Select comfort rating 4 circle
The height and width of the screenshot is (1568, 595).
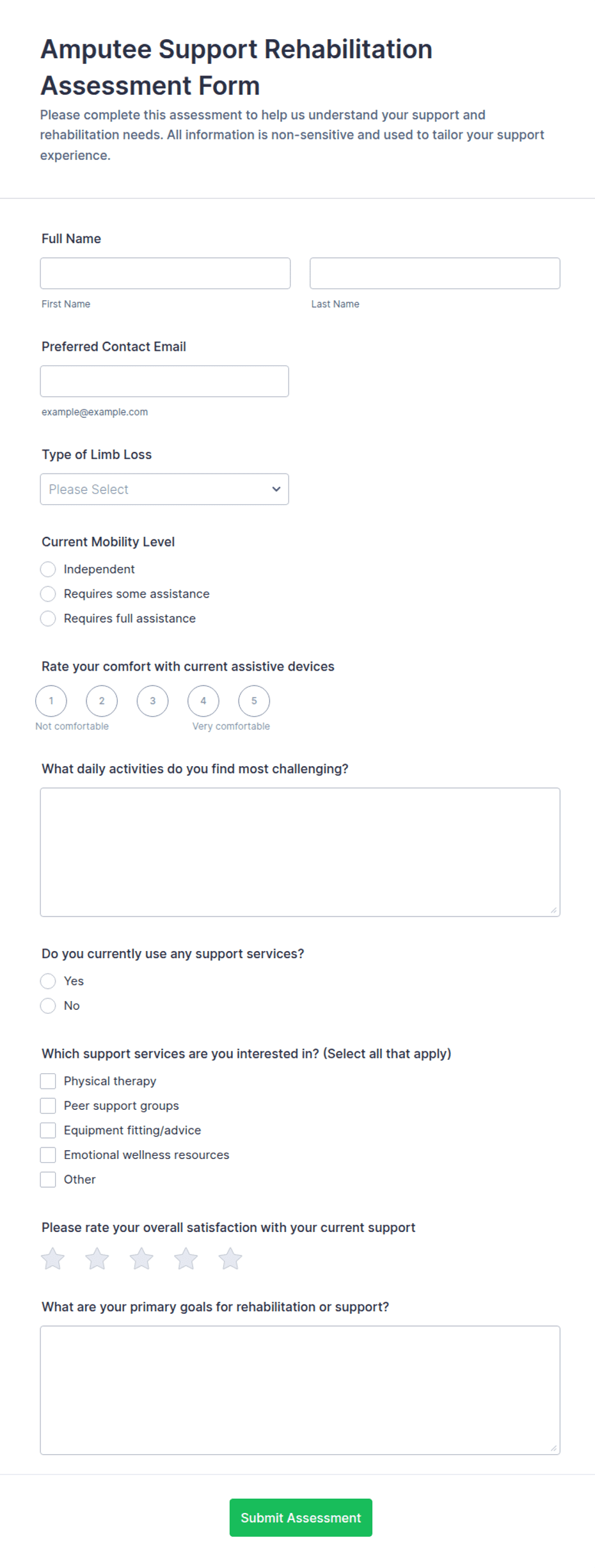coord(203,701)
